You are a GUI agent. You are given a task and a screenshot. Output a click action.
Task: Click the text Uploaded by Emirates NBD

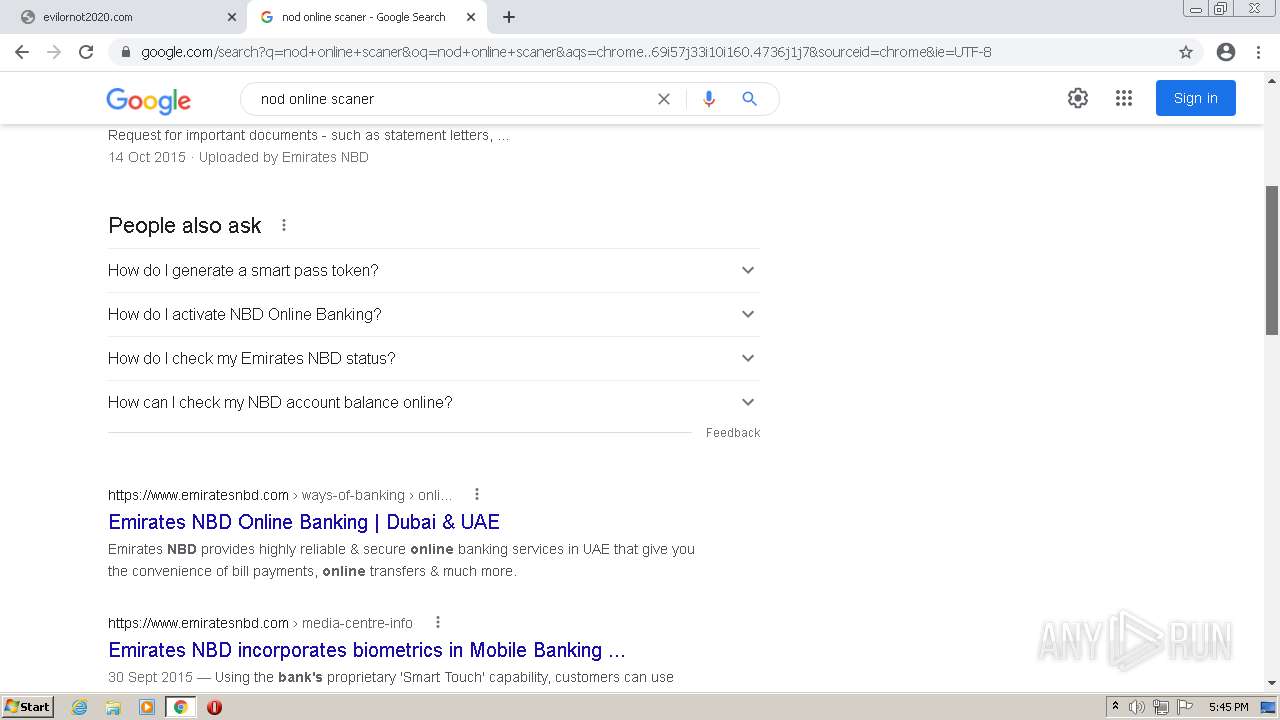coord(284,157)
